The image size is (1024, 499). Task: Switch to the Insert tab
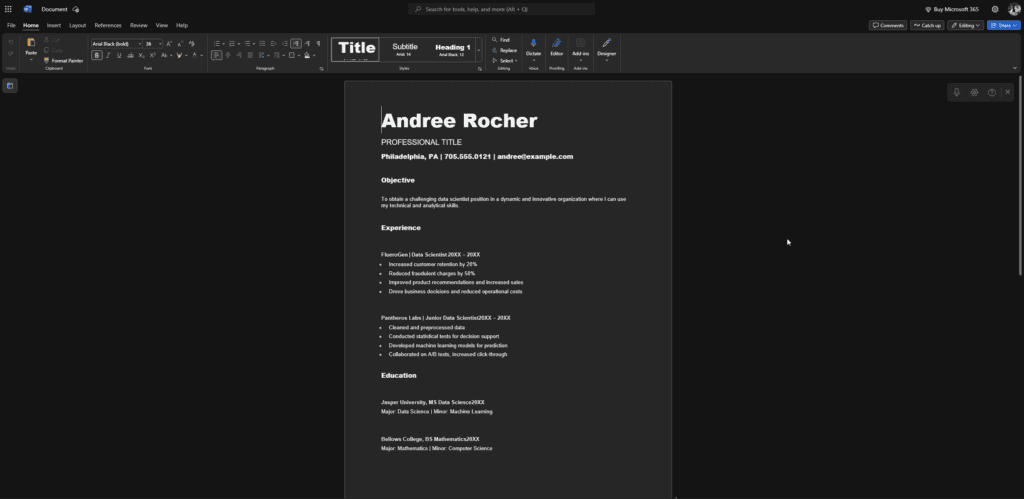[x=54, y=25]
